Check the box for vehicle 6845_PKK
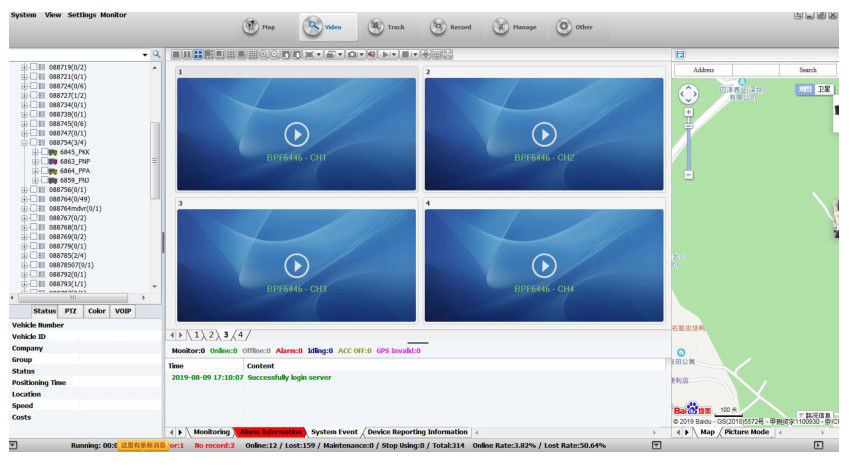 click(43, 152)
